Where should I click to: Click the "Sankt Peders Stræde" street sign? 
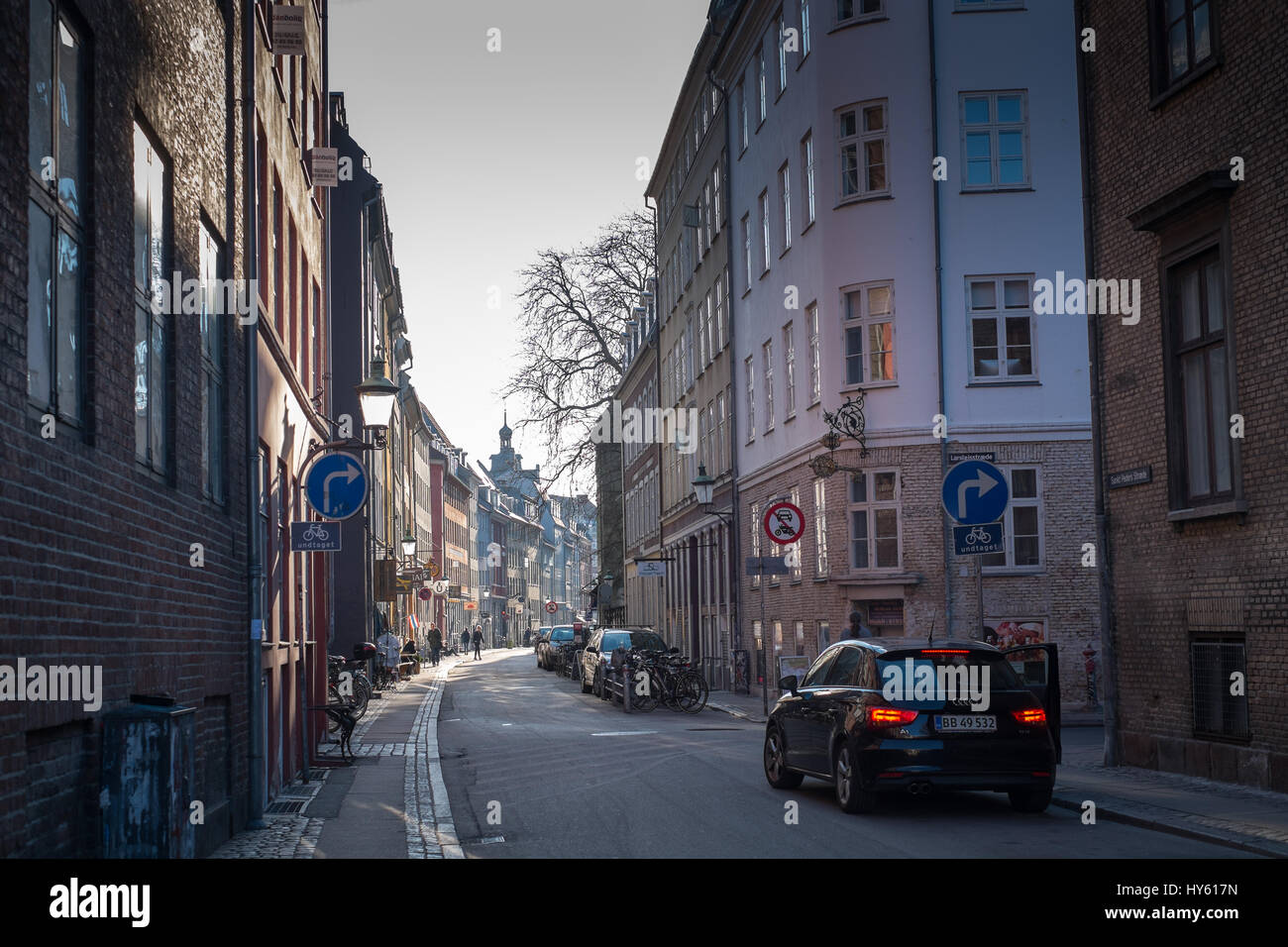[1129, 477]
